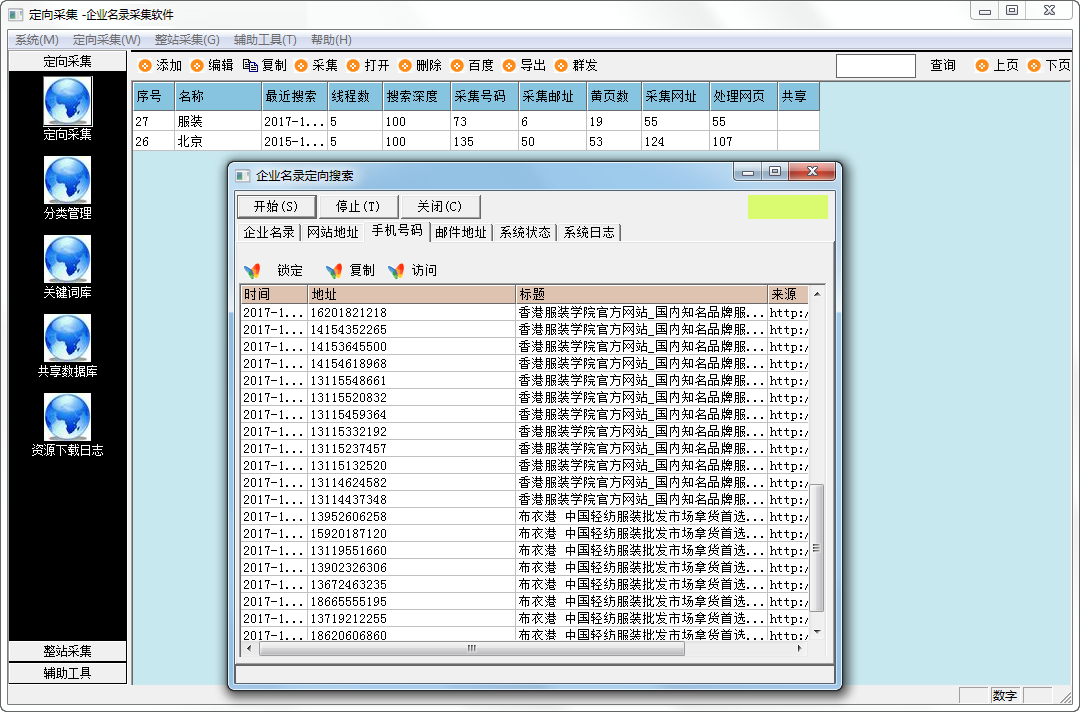Open the 帮助(H) menu

(x=331, y=40)
